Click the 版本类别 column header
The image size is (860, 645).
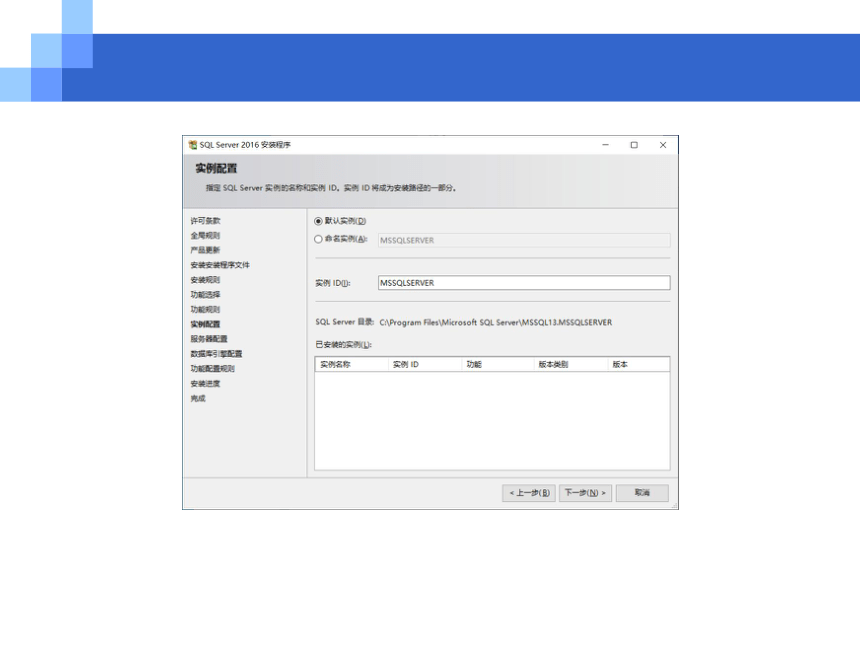click(x=572, y=364)
